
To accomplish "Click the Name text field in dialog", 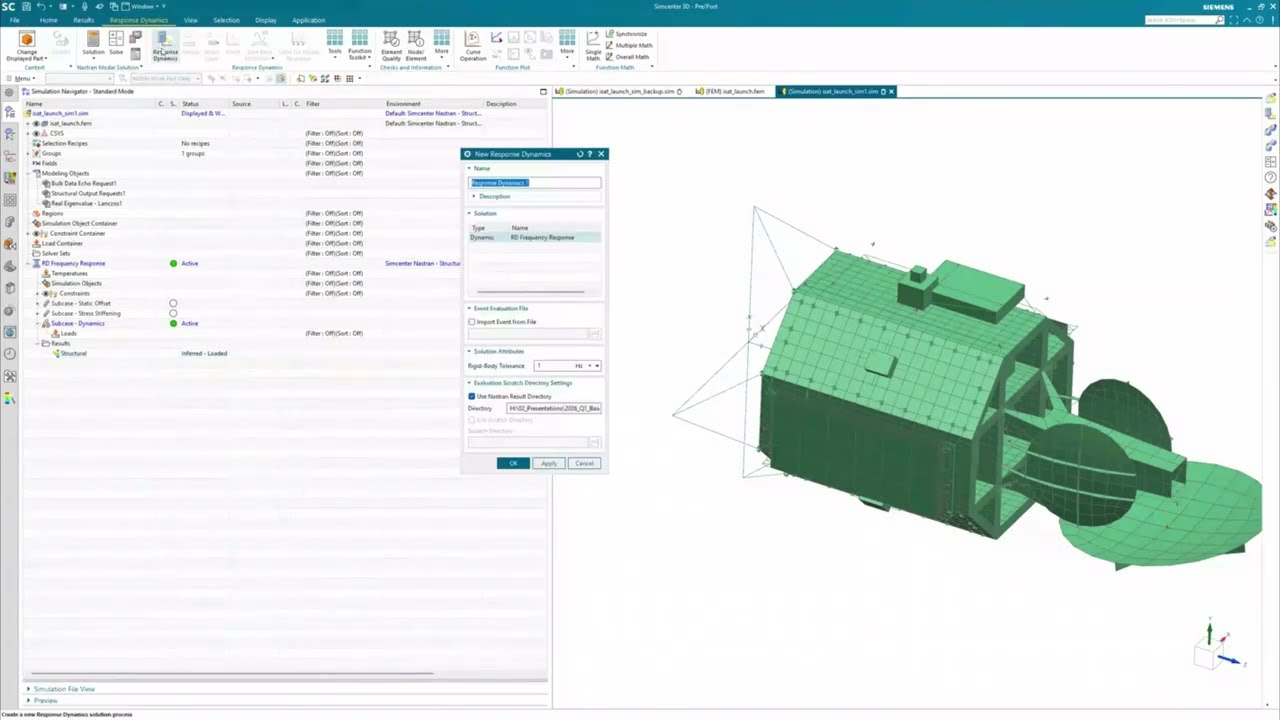I will [535, 183].
